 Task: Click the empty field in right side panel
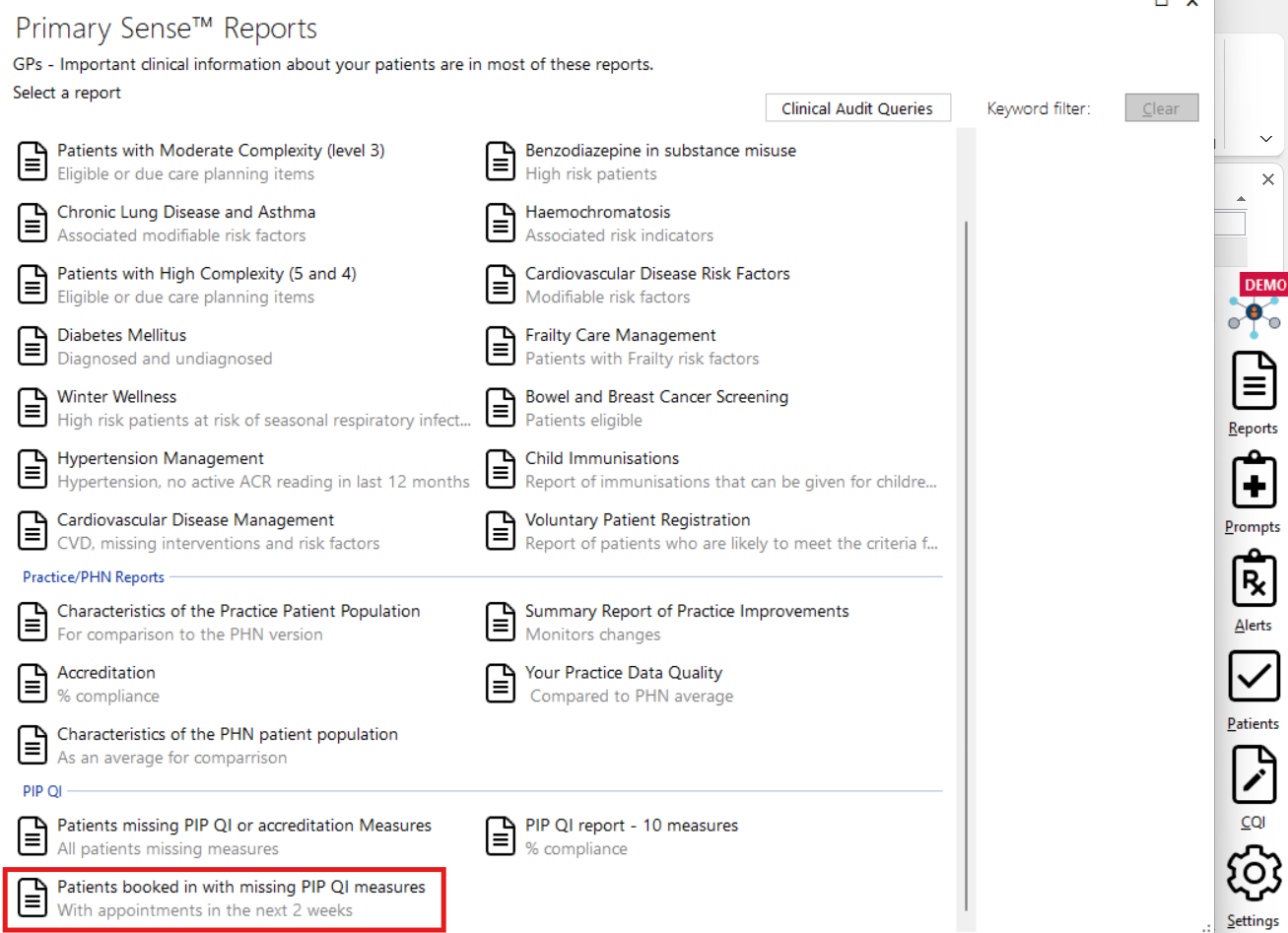(1230, 224)
